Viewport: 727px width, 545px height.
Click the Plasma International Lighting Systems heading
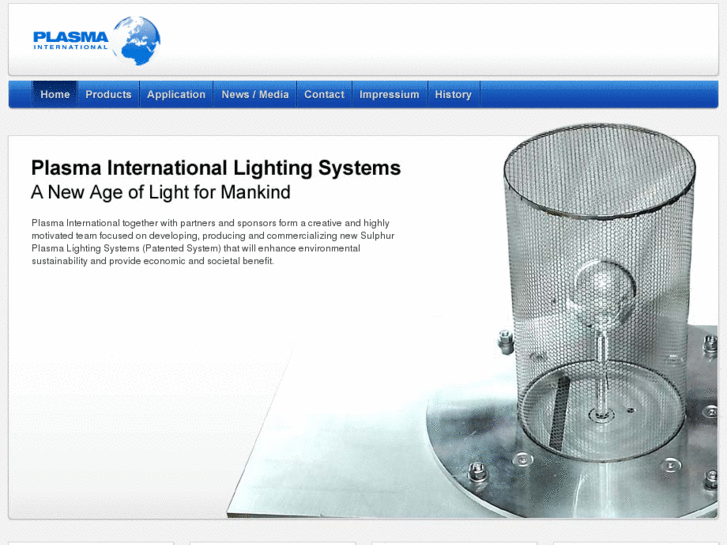coord(216,168)
